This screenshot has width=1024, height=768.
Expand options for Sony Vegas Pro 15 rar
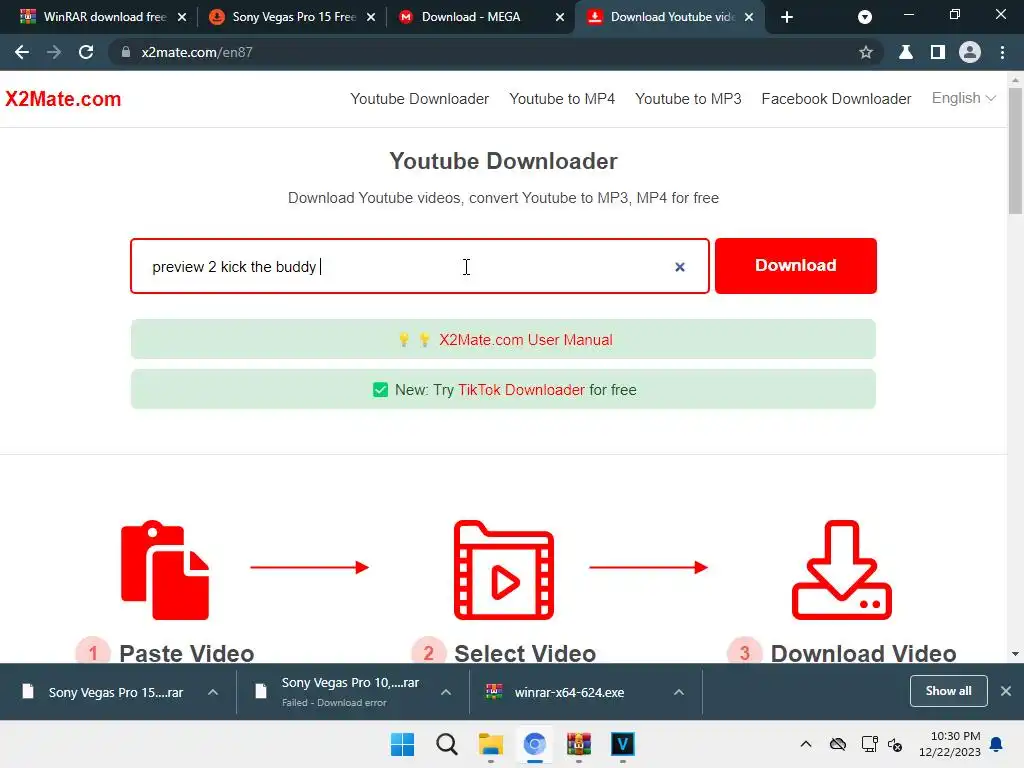(213, 692)
